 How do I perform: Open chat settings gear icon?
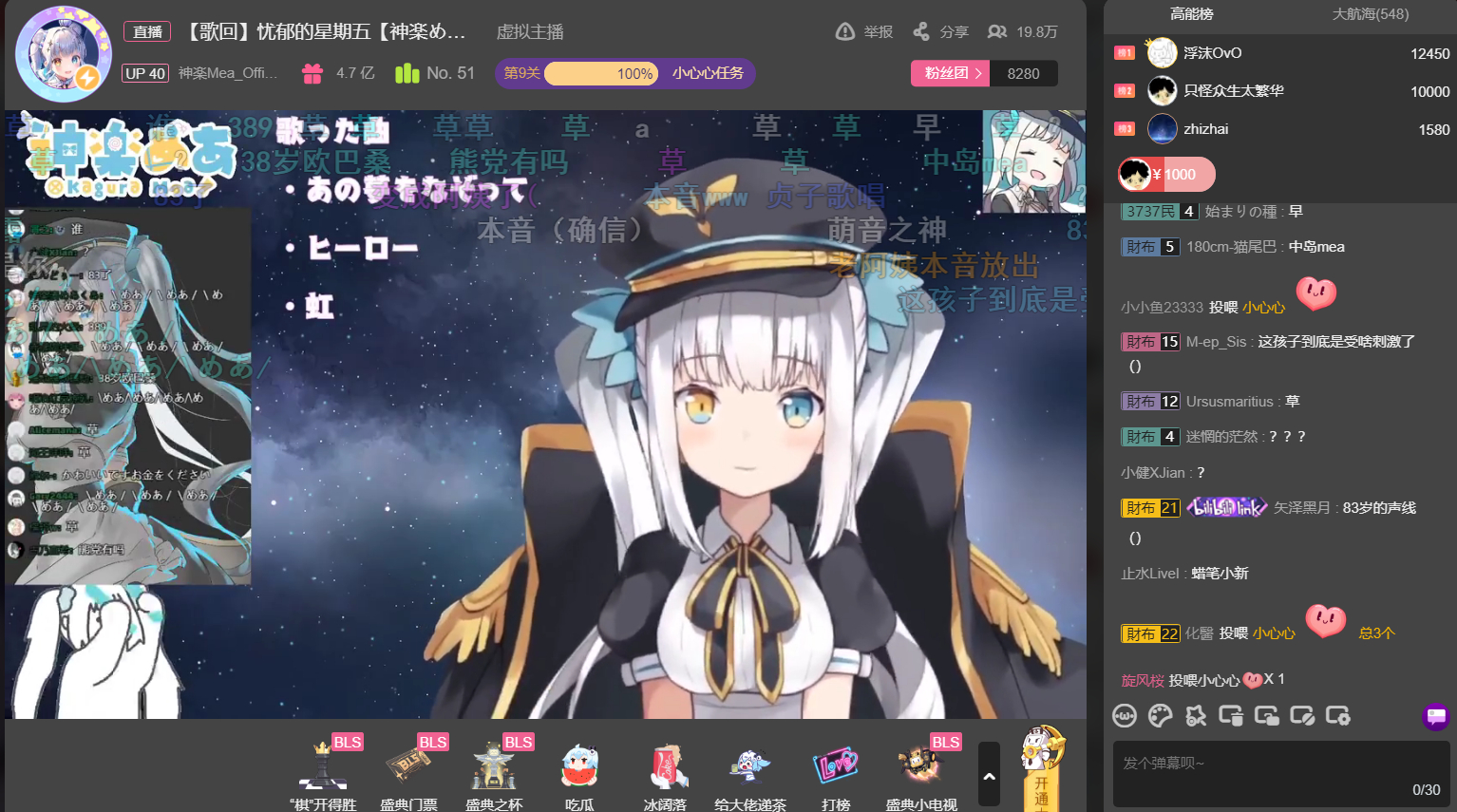point(1338,715)
